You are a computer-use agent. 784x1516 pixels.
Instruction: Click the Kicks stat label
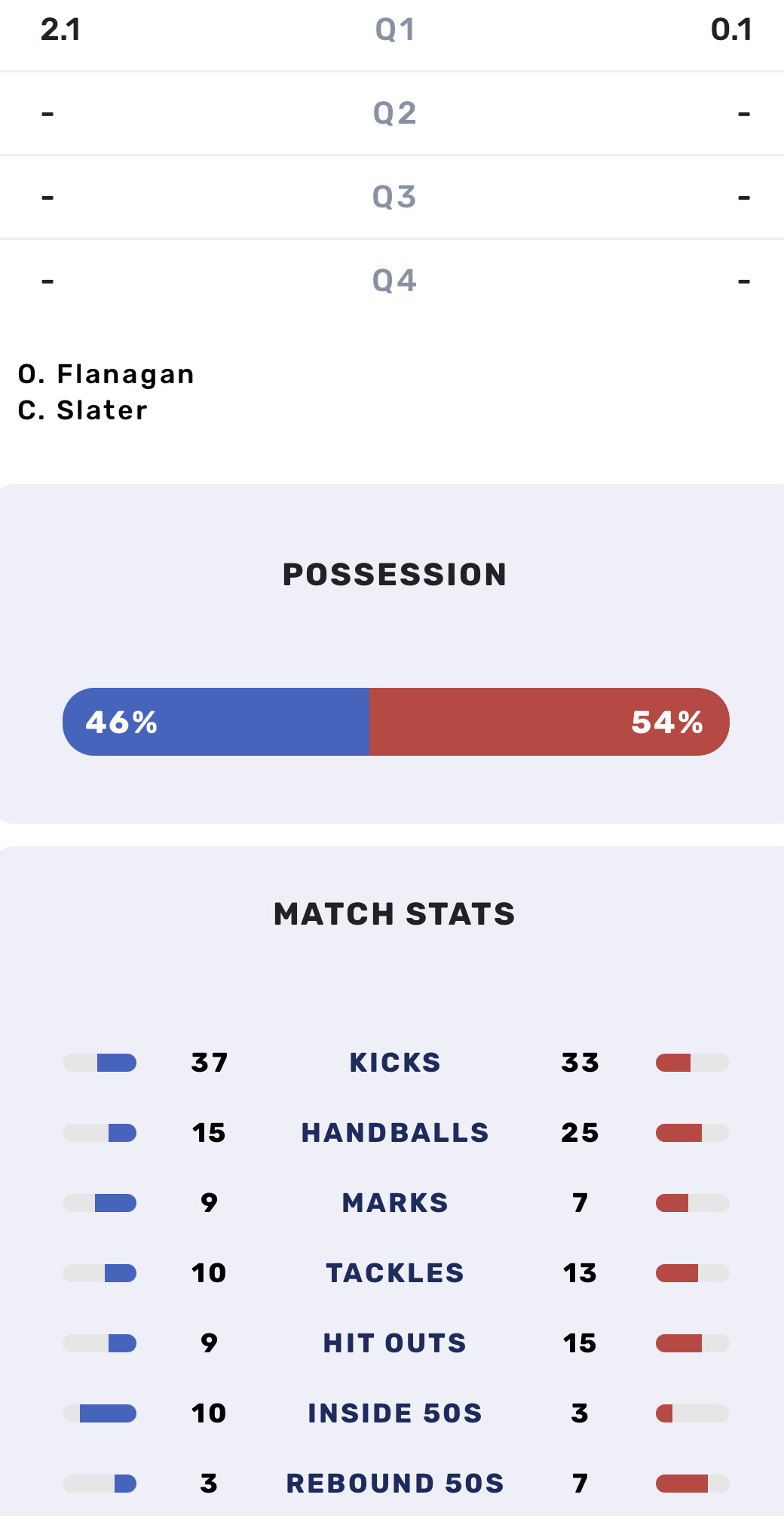pyautogui.click(x=395, y=1063)
